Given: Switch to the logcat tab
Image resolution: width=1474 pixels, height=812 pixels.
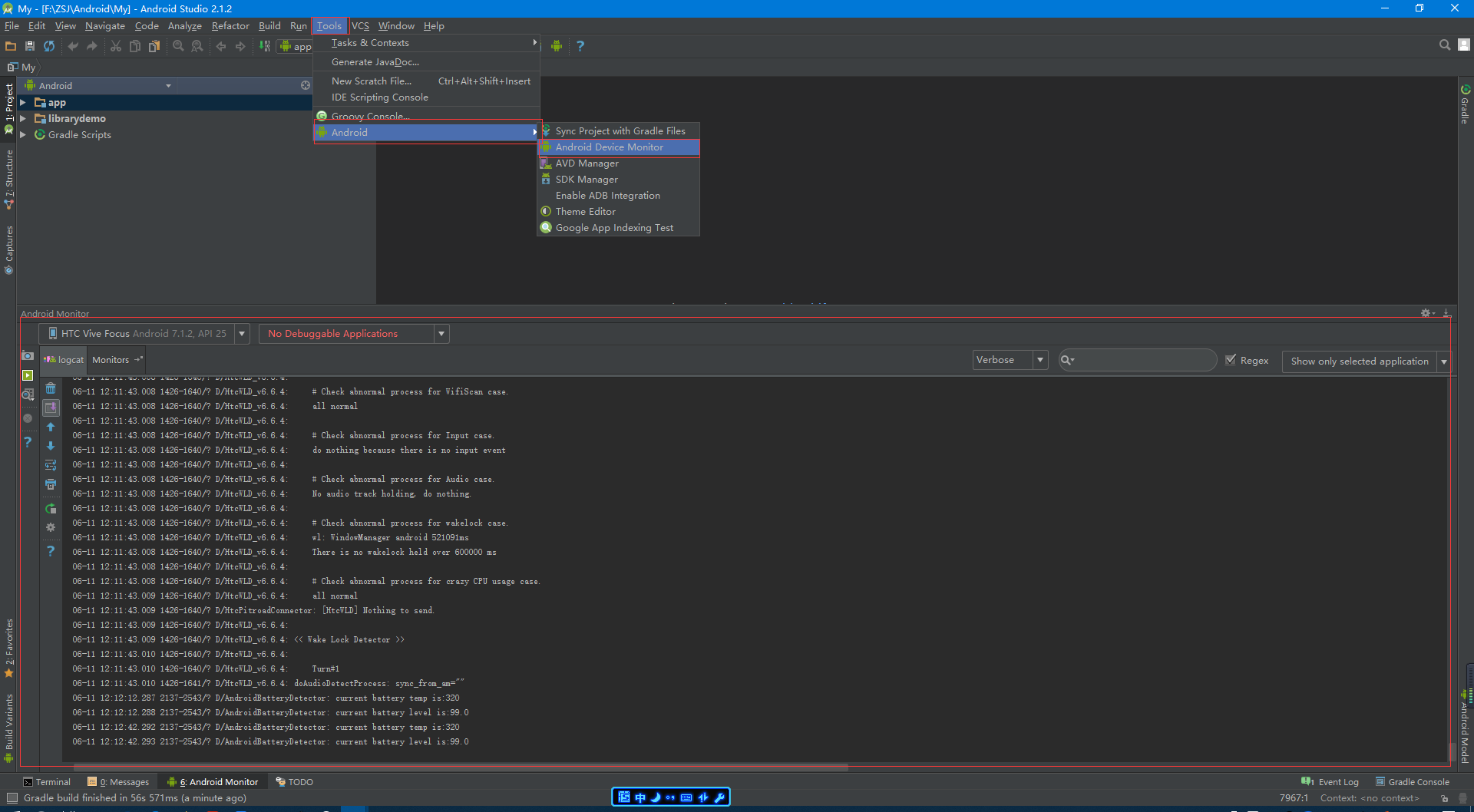Looking at the screenshot, I should [64, 360].
